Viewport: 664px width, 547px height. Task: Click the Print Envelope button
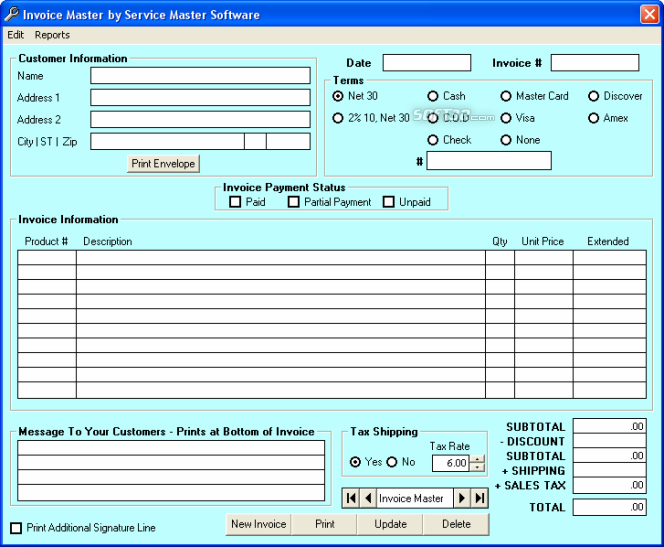point(163,163)
